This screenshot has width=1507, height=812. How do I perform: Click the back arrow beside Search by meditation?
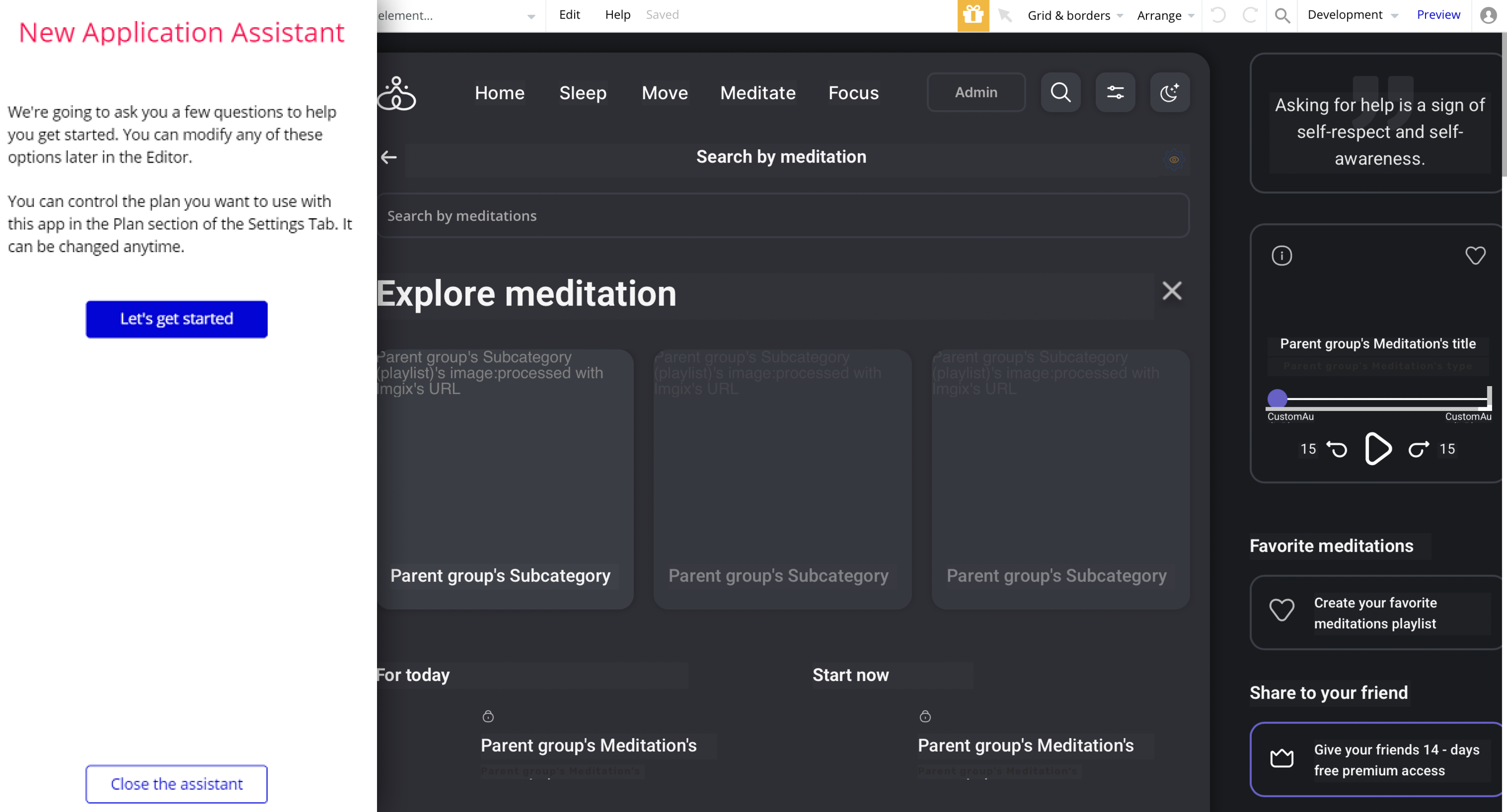click(389, 157)
